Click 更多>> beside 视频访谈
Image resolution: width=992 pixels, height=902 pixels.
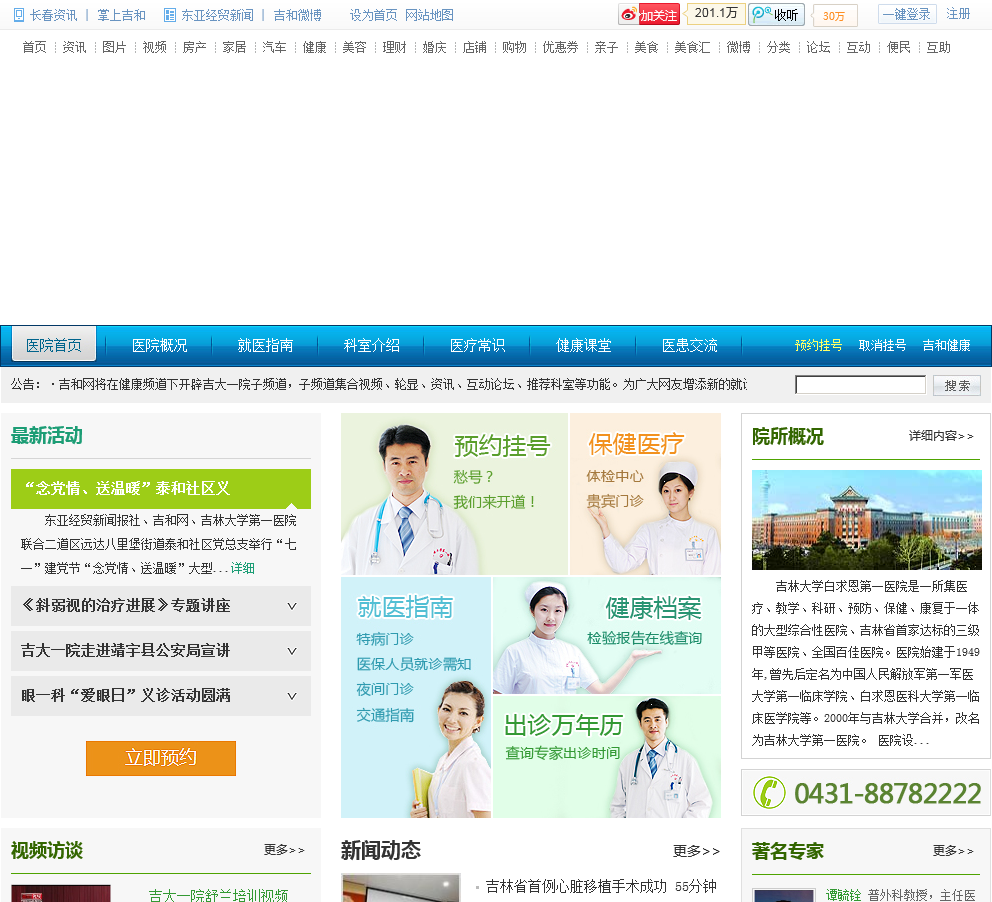pyautogui.click(x=284, y=850)
